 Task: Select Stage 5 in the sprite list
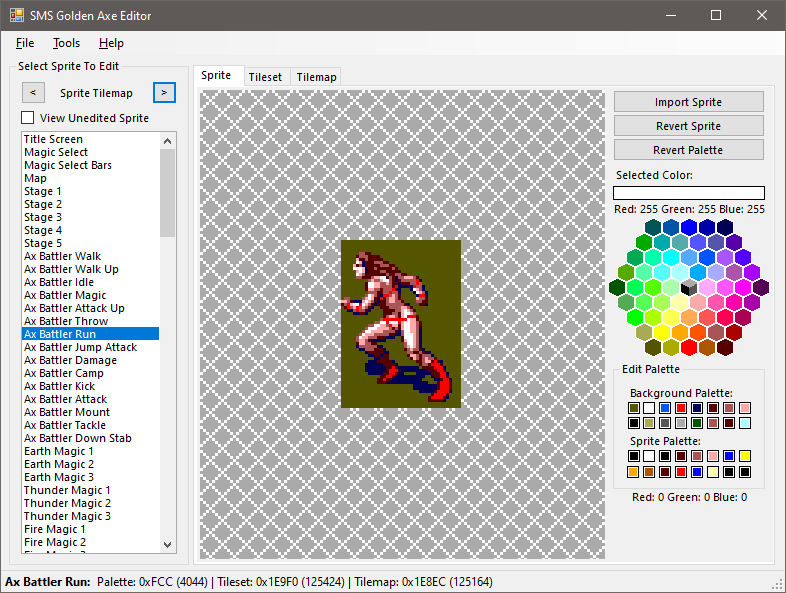pyautogui.click(x=91, y=243)
